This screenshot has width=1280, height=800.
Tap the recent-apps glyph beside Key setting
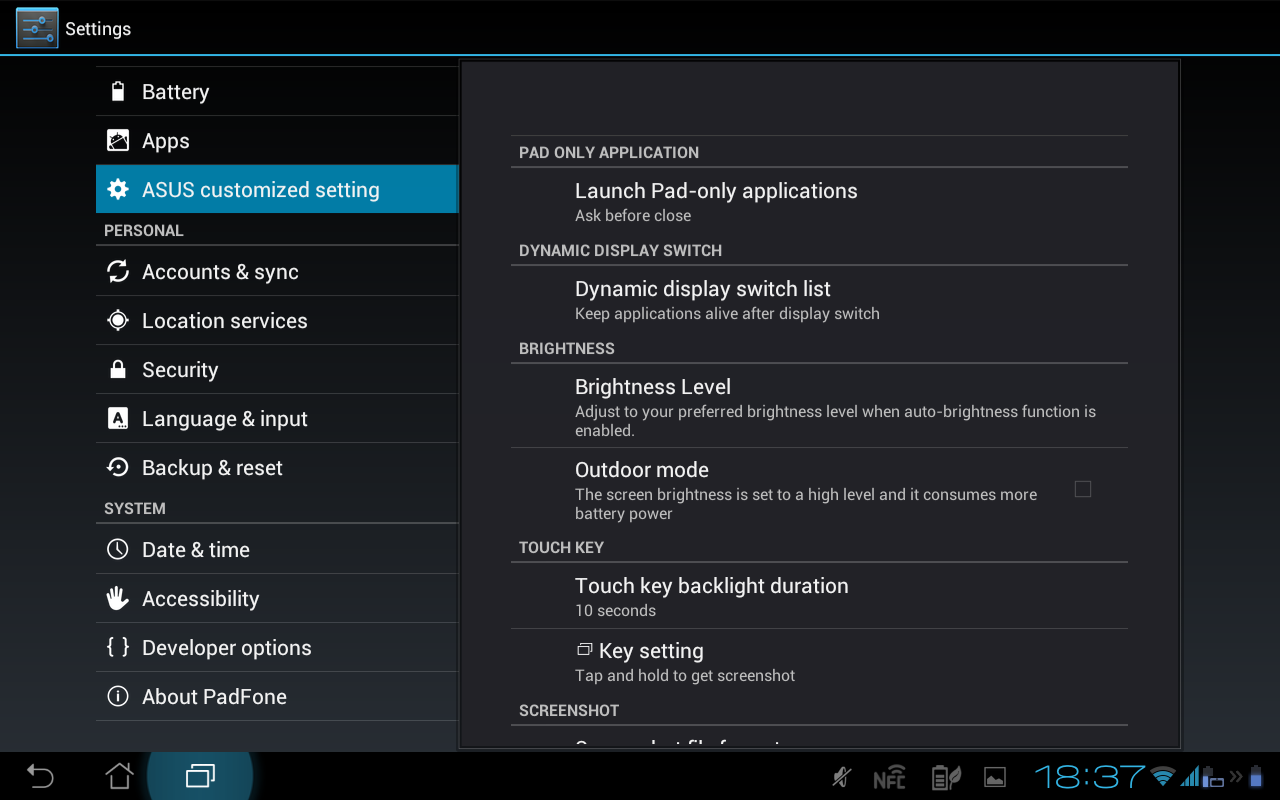(x=585, y=650)
